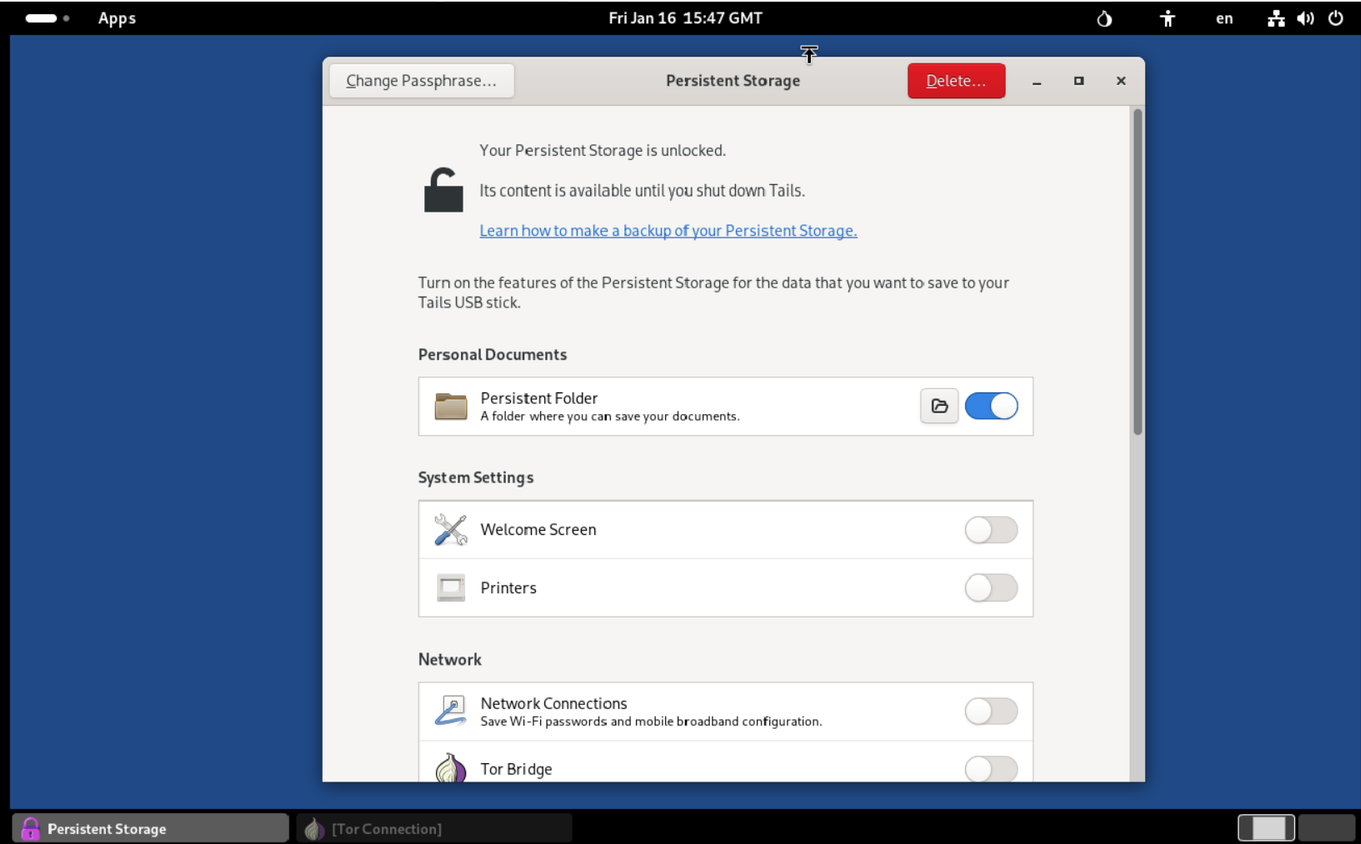Enable the Tor Bridge switch
The image size is (1361, 844).
click(991, 768)
